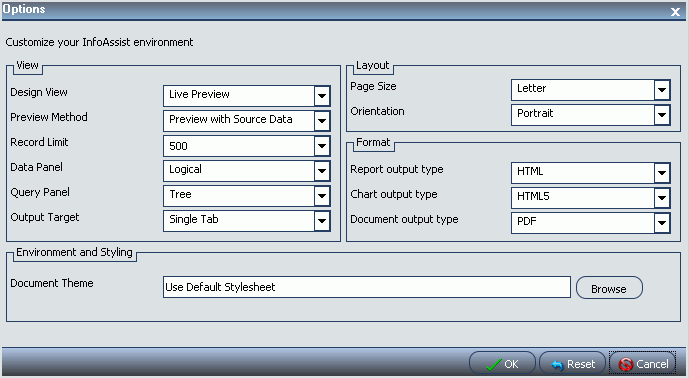Click the Design View label
The width and height of the screenshot is (689, 378).
(39, 92)
